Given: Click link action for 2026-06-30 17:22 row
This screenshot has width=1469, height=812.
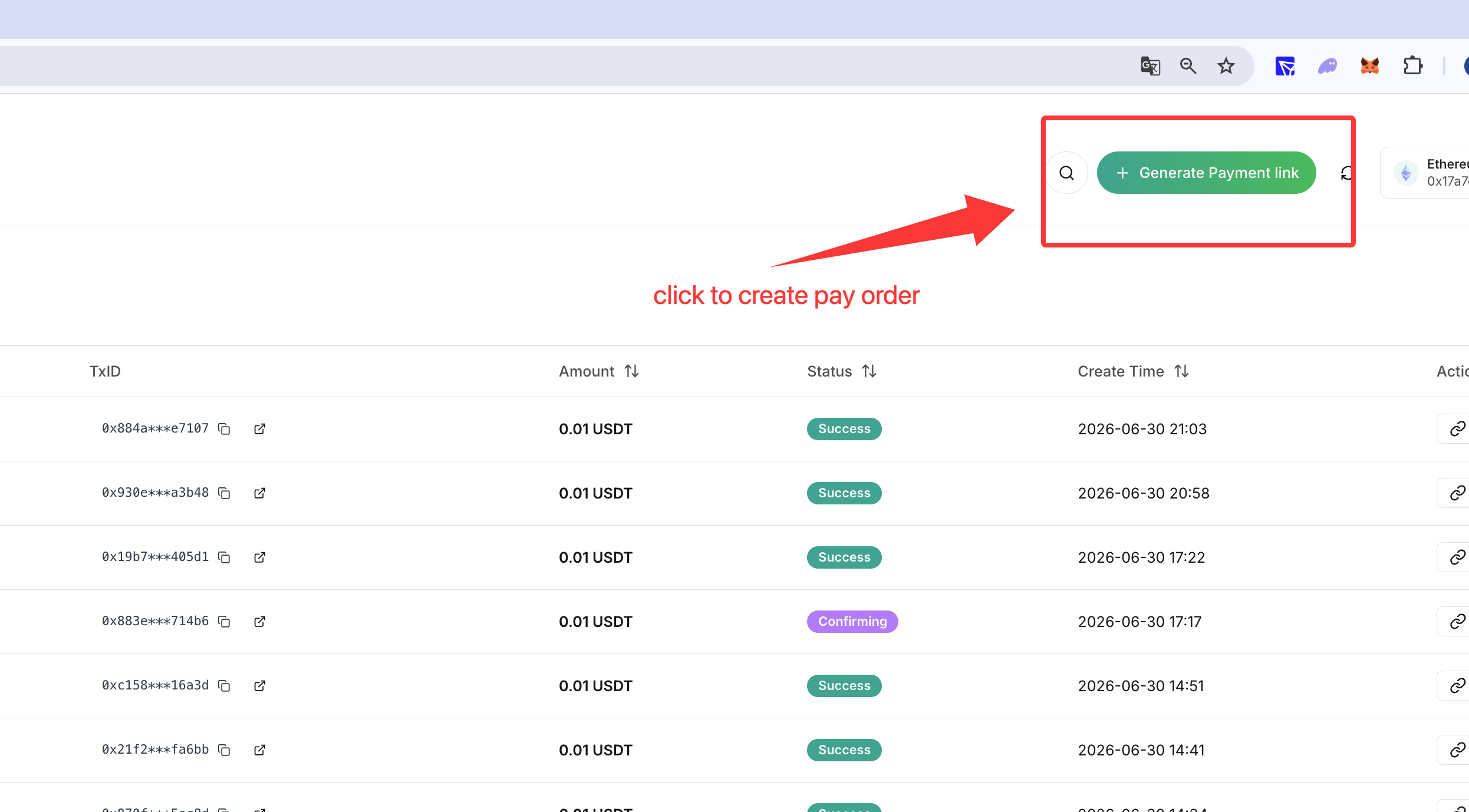Looking at the screenshot, I should click(1454, 557).
